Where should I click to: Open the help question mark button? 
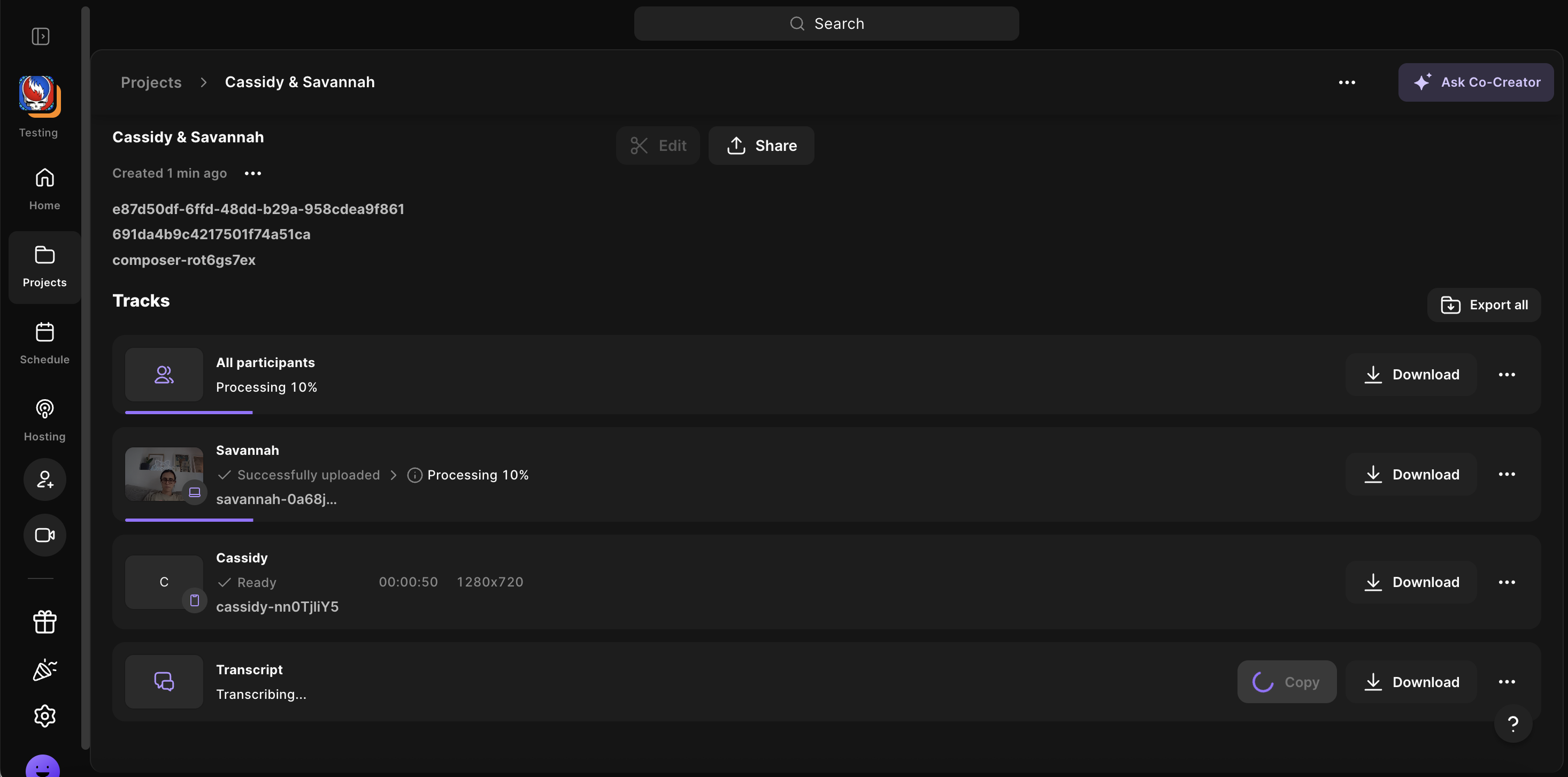(x=1512, y=723)
